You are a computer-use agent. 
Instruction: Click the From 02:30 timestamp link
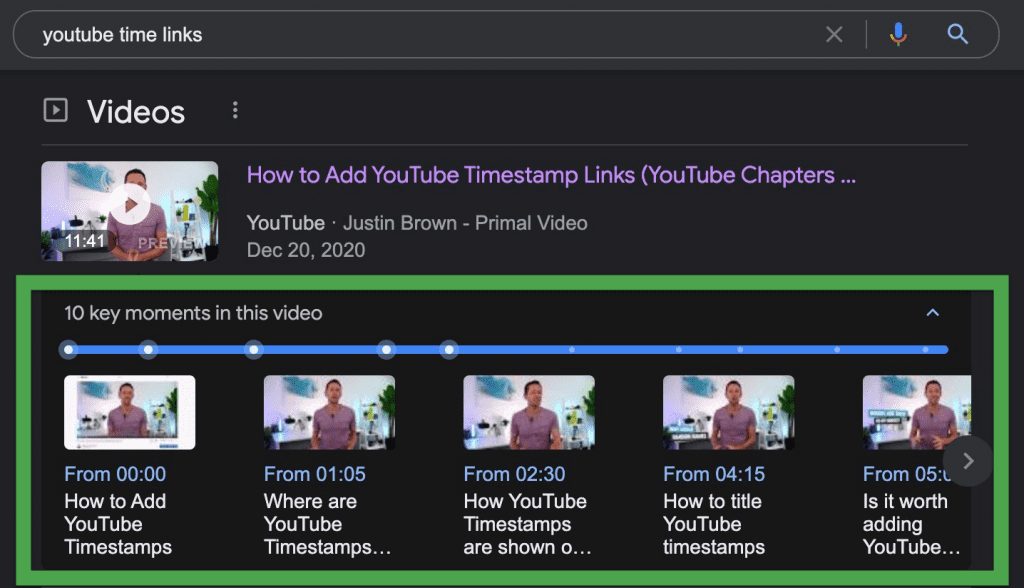click(515, 474)
